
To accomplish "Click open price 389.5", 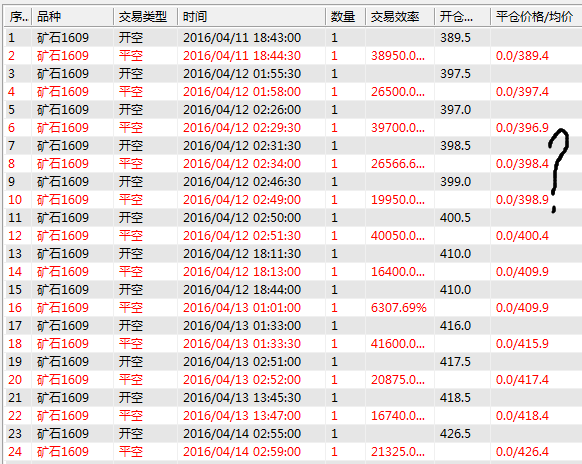I will [x=455, y=37].
